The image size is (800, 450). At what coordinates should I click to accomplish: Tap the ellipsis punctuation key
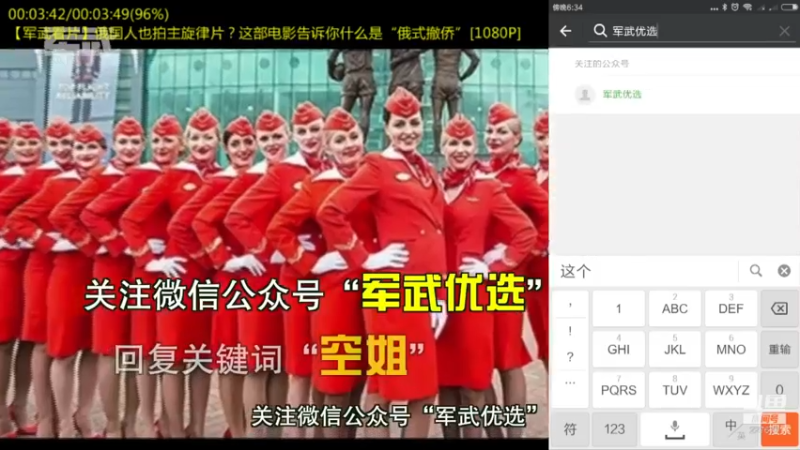pos(570,382)
